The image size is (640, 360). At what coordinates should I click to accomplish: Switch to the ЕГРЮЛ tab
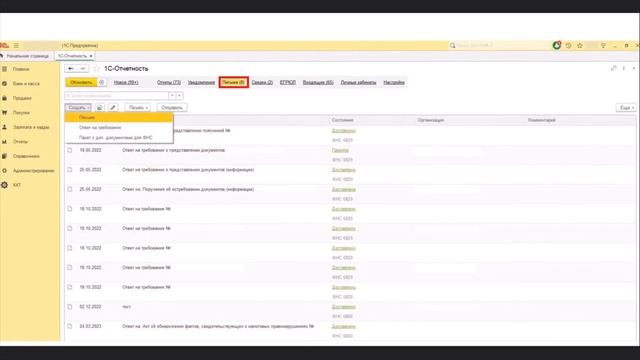pos(288,82)
